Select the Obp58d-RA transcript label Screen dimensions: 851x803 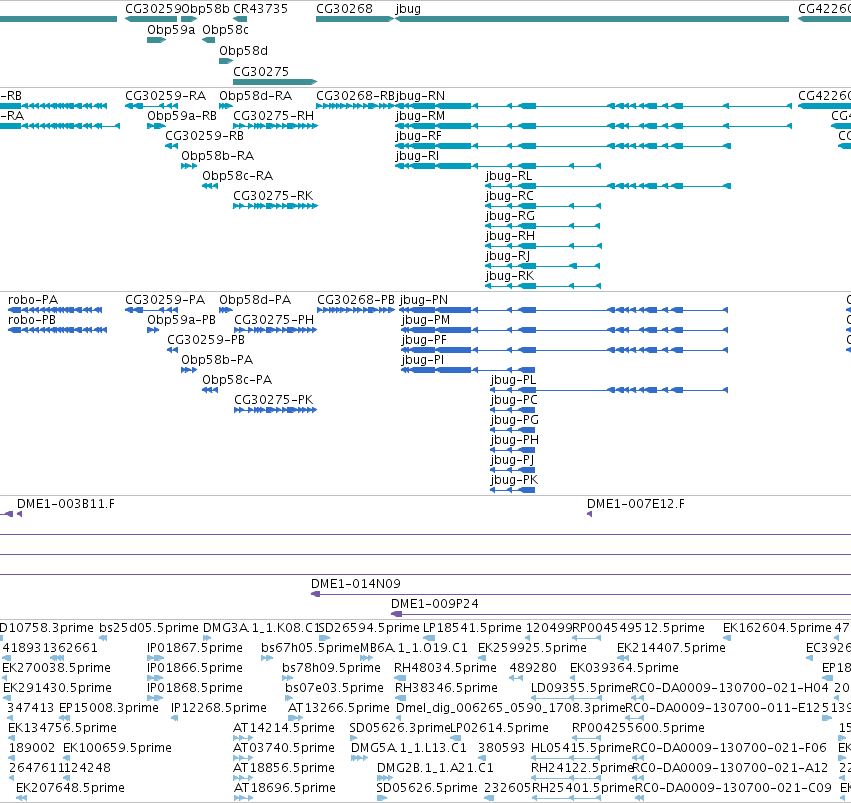(x=256, y=95)
